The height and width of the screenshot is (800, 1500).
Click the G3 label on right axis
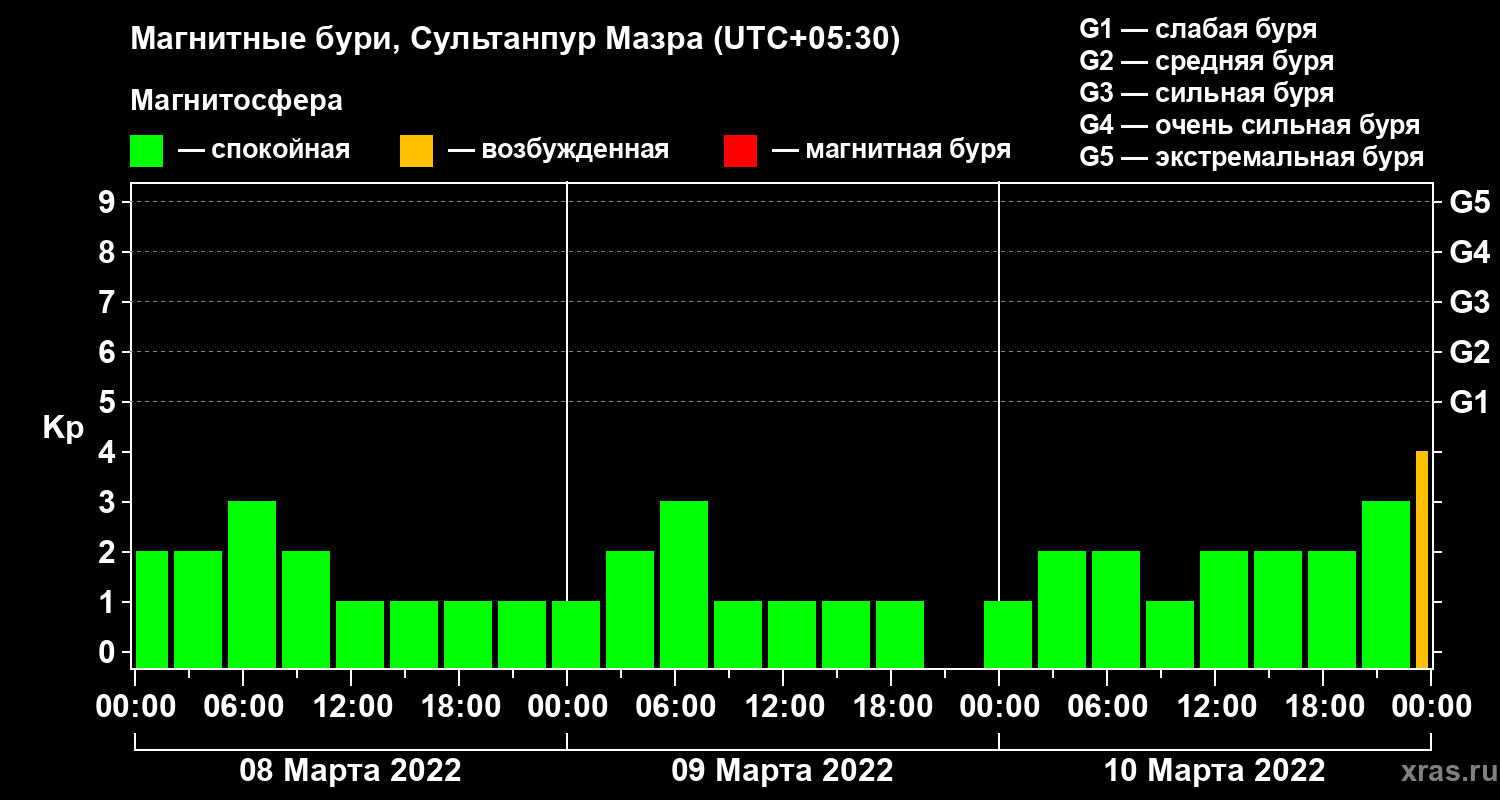click(1469, 302)
